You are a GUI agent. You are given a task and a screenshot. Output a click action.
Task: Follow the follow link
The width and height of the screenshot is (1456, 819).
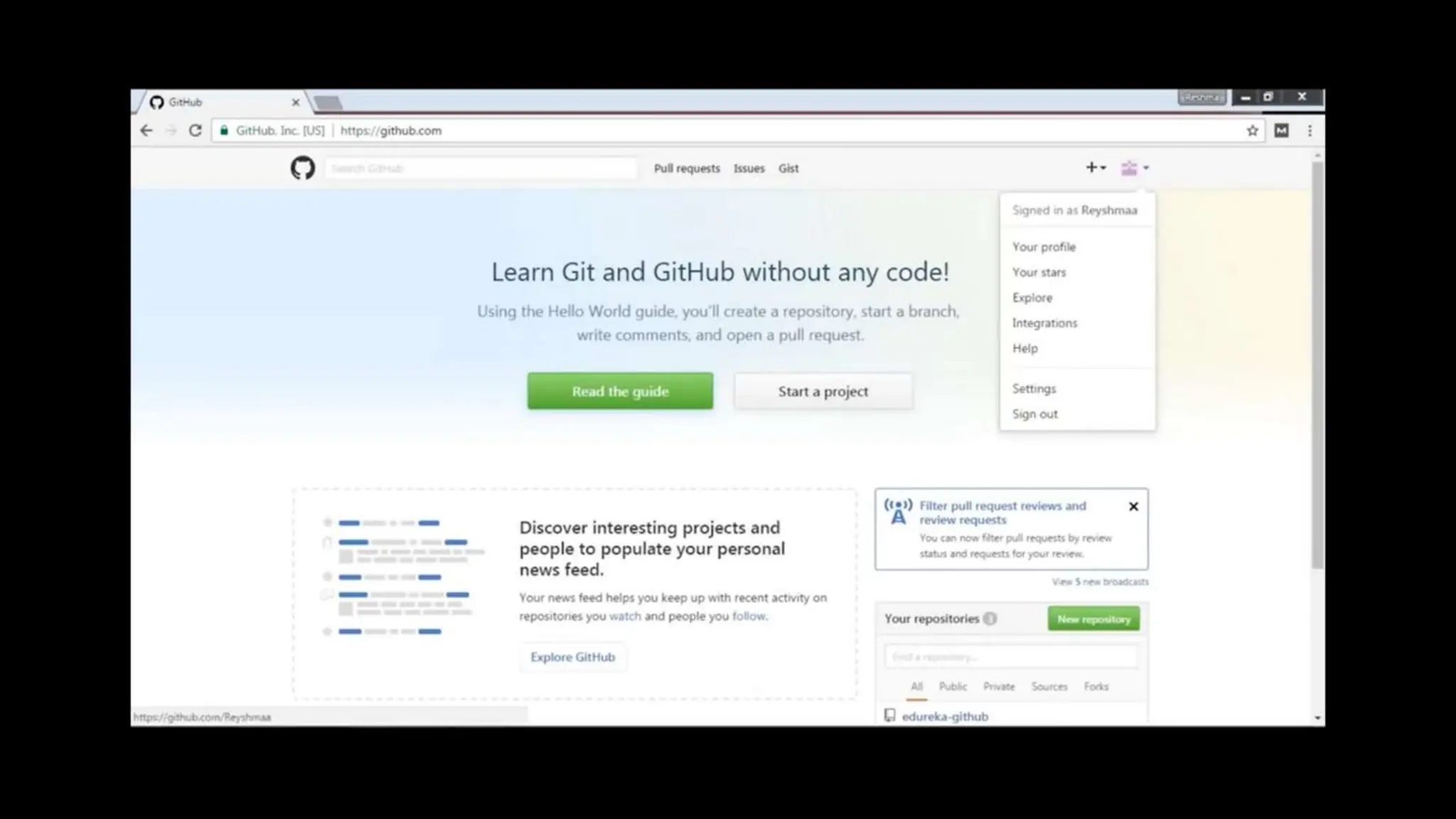click(749, 616)
